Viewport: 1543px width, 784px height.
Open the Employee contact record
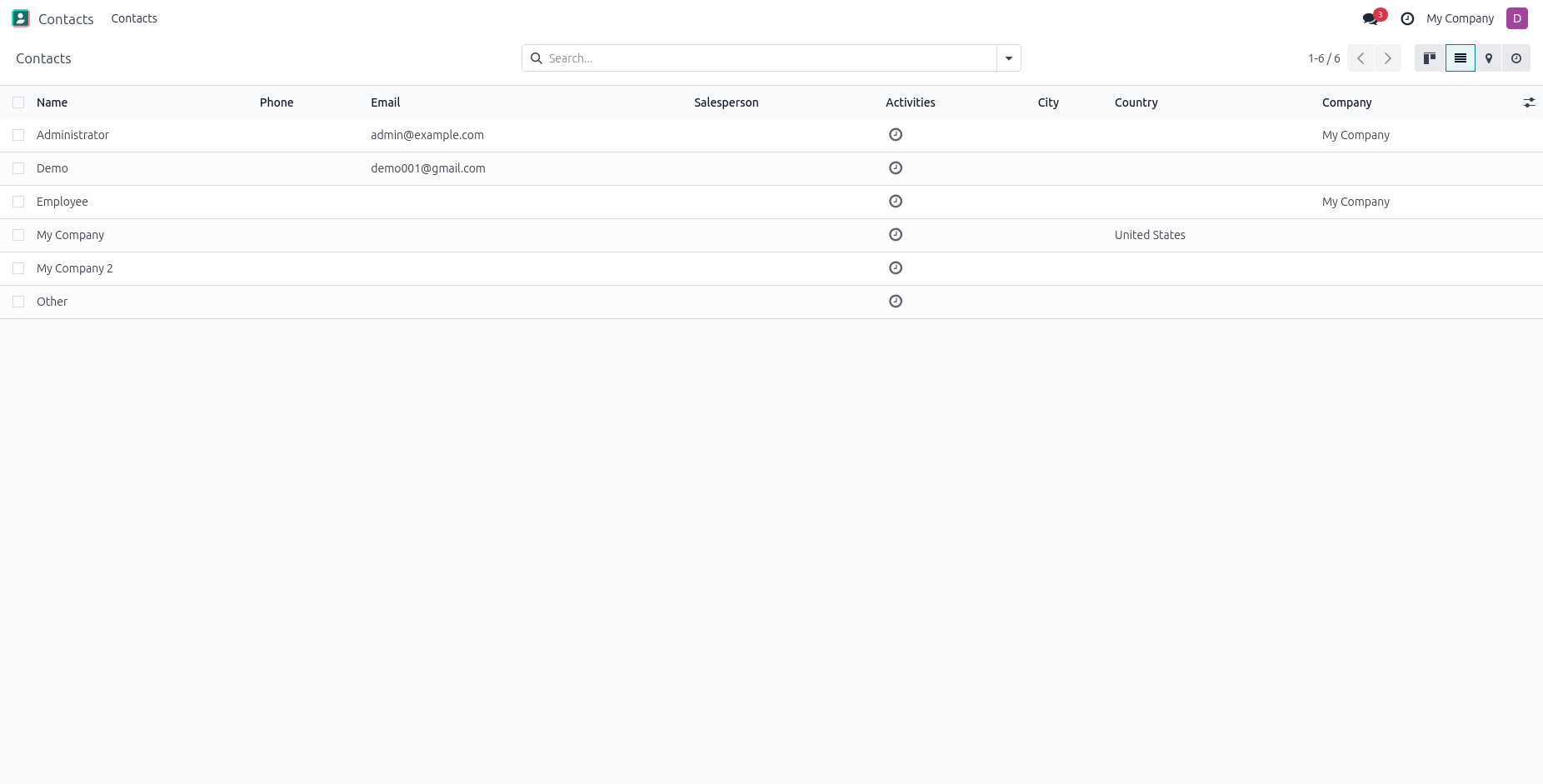coord(62,202)
